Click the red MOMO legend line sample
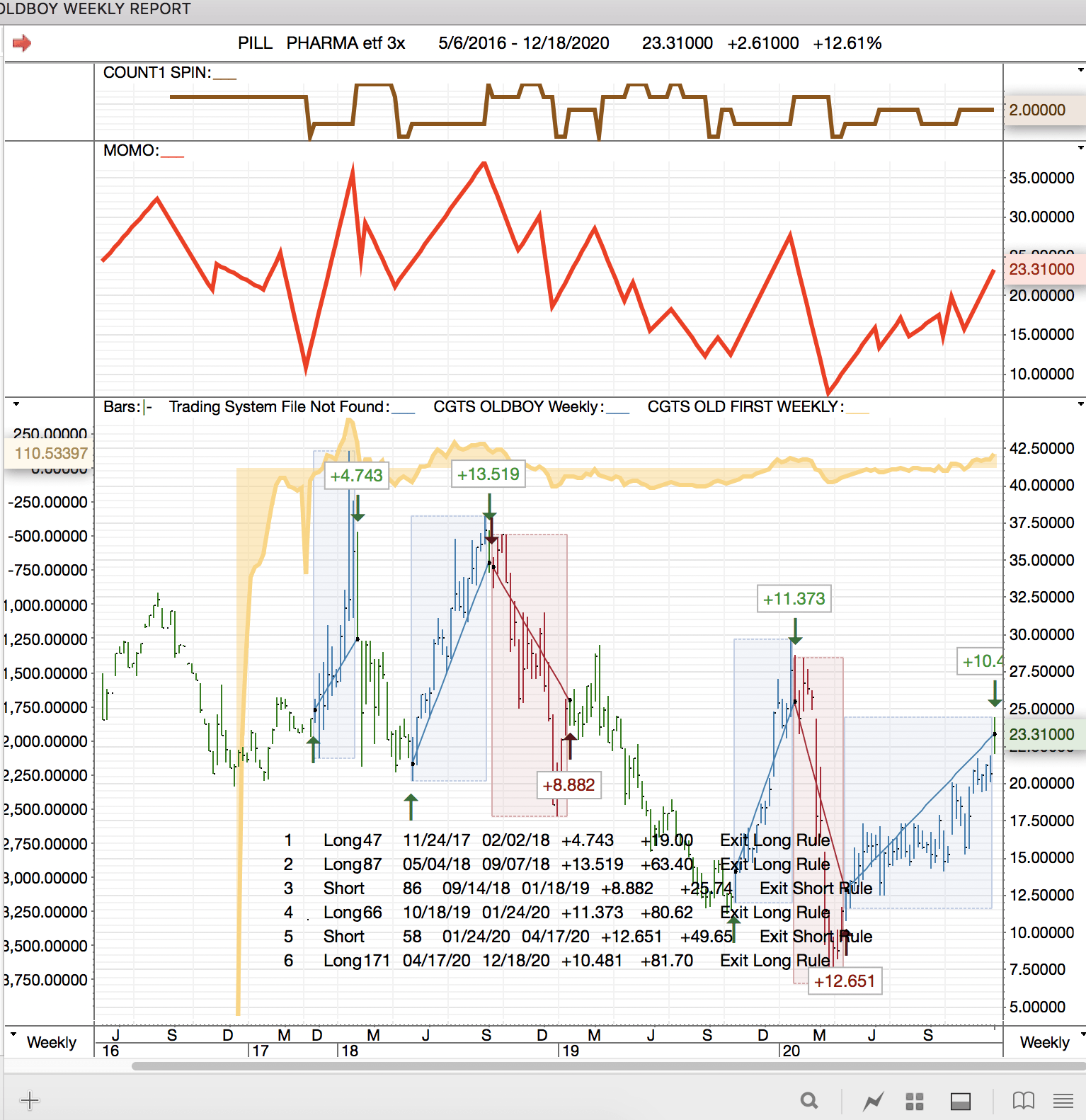This screenshot has height=1120, width=1086. [x=172, y=156]
